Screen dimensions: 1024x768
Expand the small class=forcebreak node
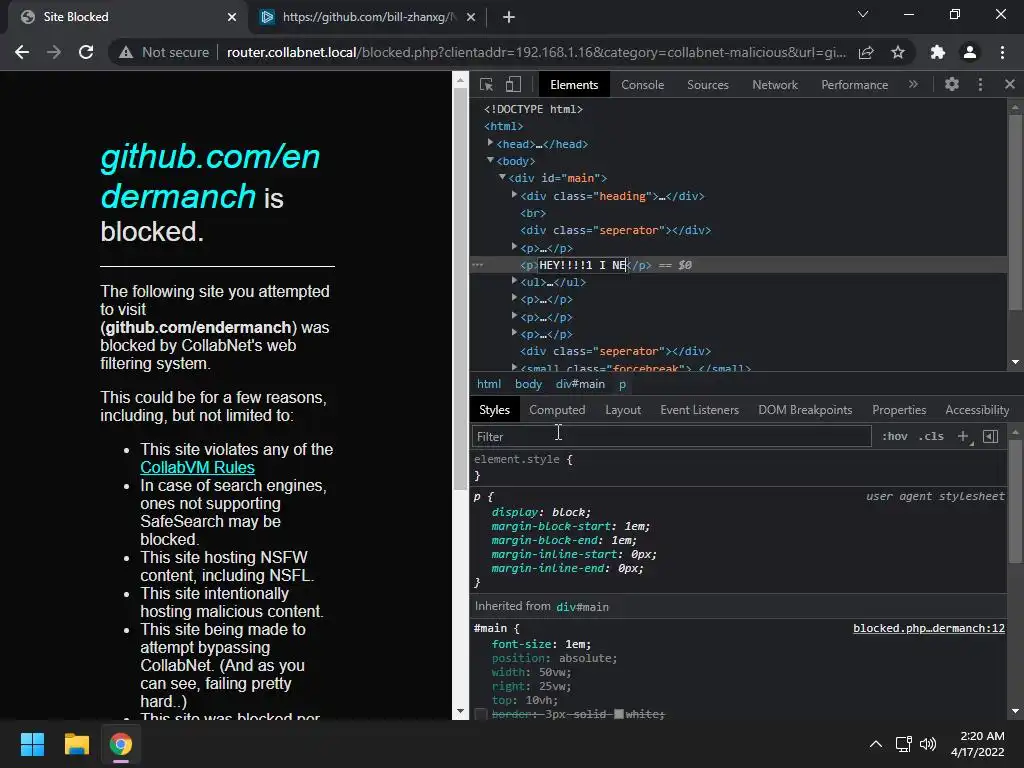pyautogui.click(x=514, y=367)
